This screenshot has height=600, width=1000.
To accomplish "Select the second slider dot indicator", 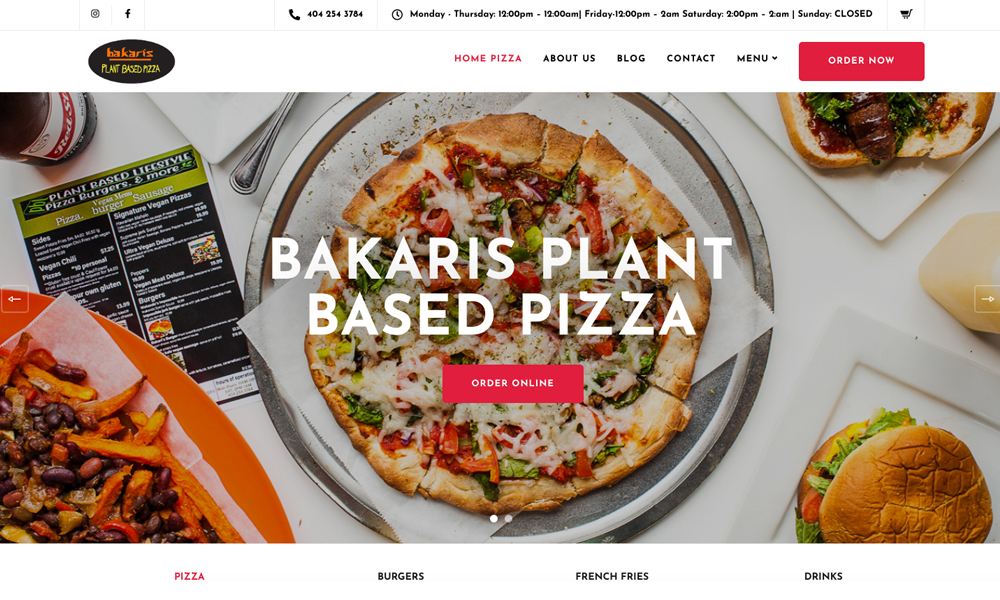I will [x=508, y=518].
